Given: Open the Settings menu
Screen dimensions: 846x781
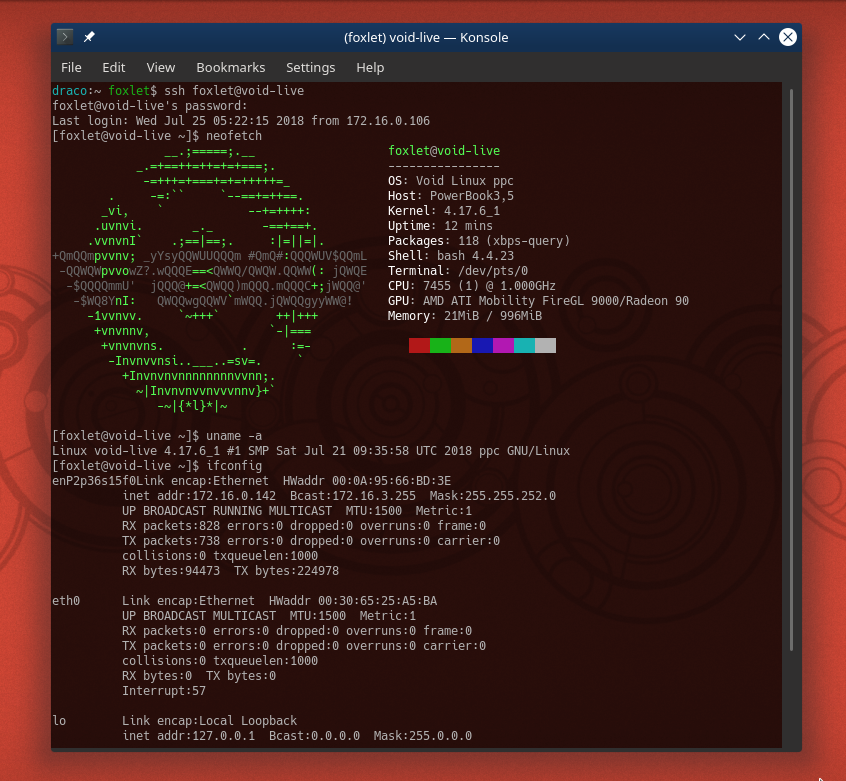Looking at the screenshot, I should 311,67.
